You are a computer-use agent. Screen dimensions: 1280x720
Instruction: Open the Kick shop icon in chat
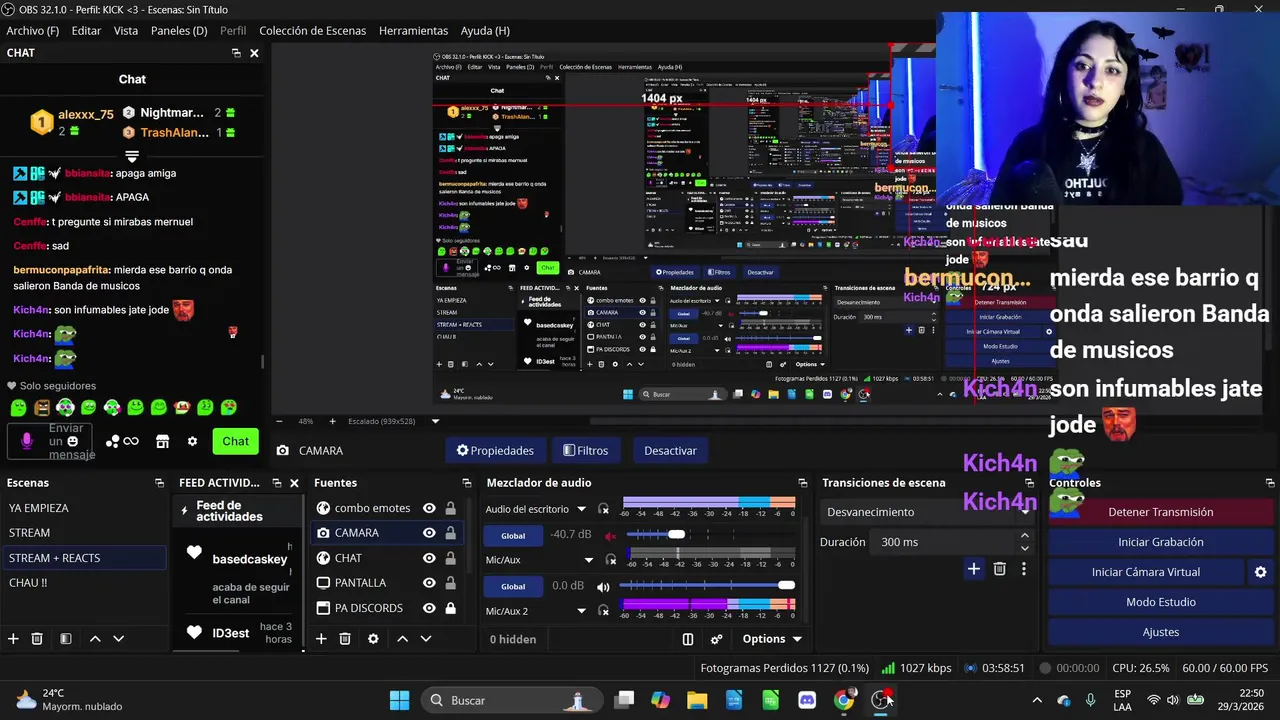(162, 441)
